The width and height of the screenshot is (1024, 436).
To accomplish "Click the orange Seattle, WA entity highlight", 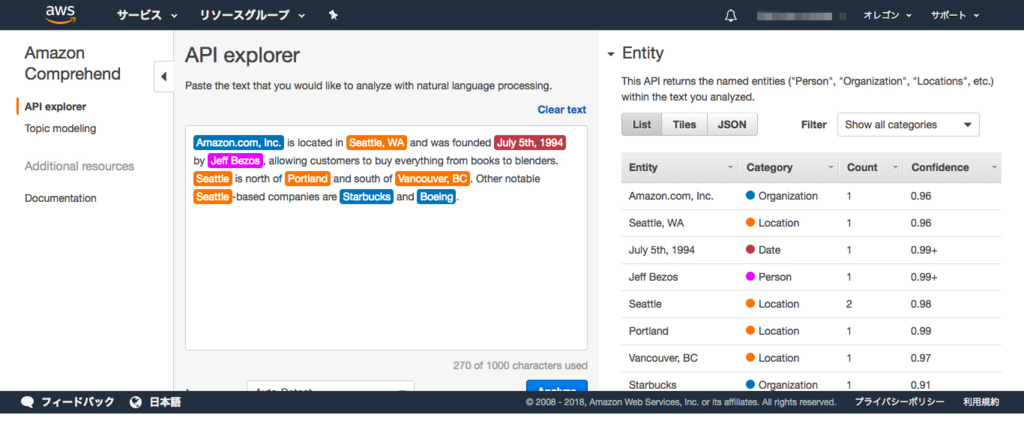I will (377, 142).
